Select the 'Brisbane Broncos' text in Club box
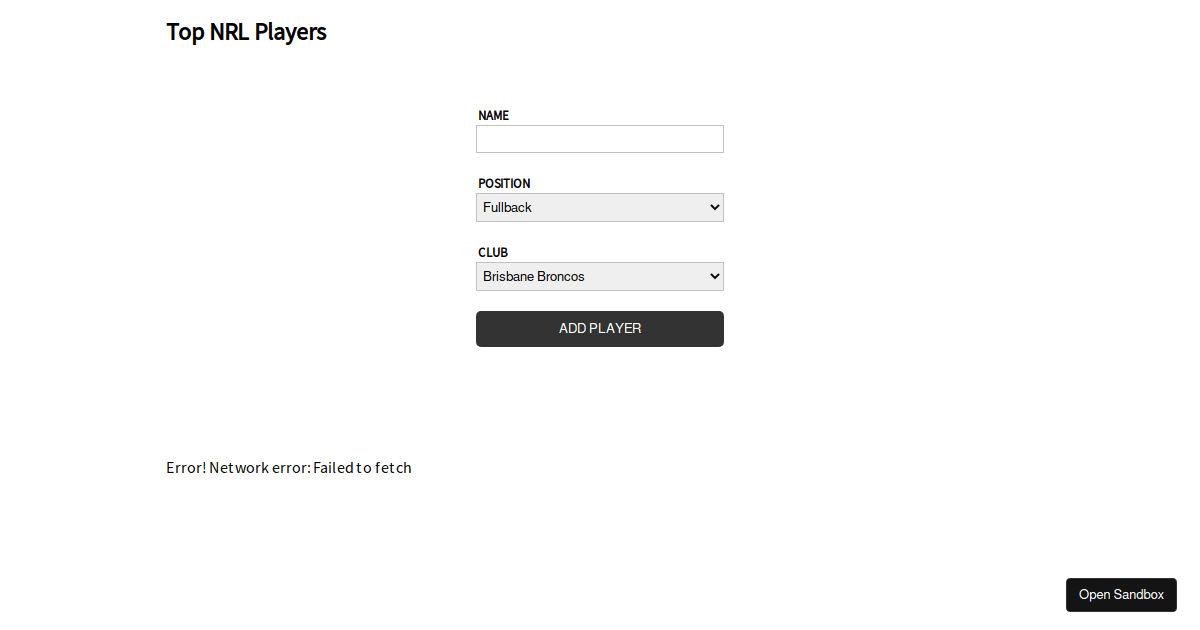 (533, 276)
